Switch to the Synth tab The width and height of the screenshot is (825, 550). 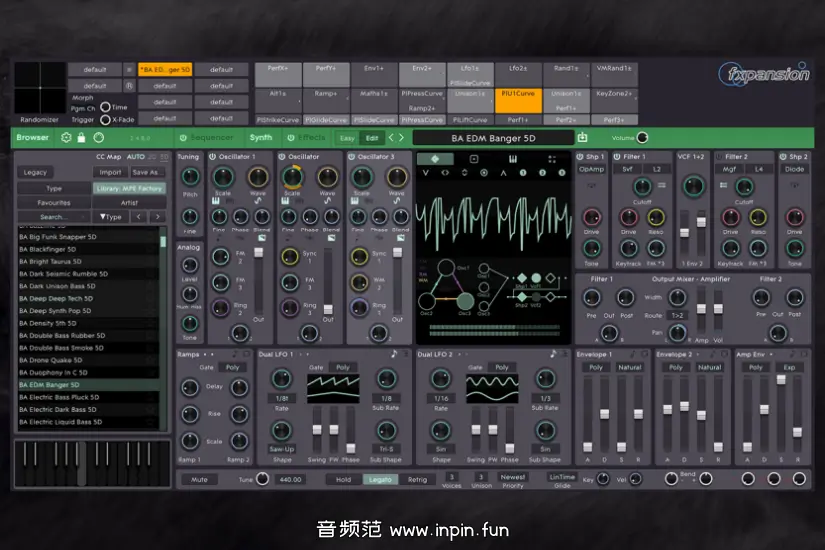point(260,138)
